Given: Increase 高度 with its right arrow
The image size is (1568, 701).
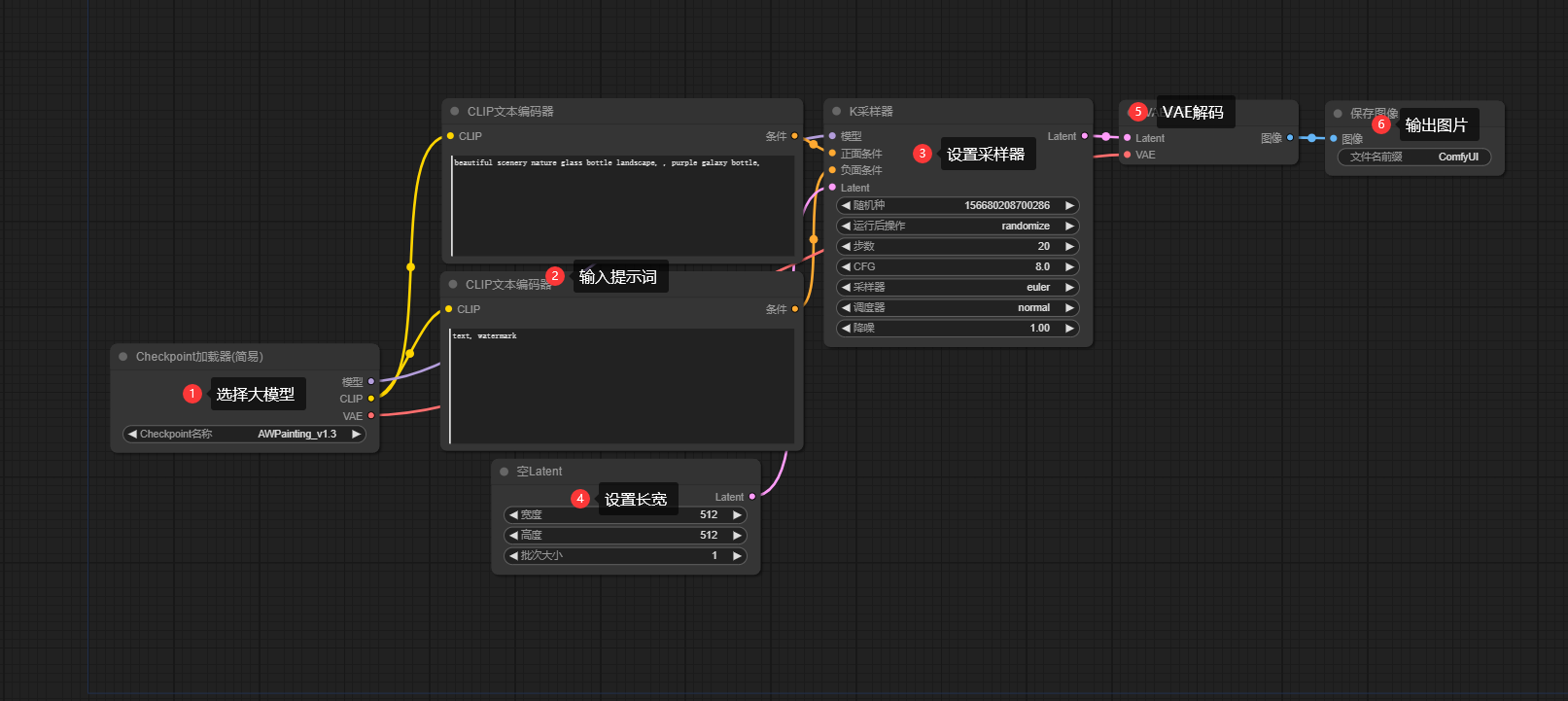Looking at the screenshot, I should tap(737, 536).
